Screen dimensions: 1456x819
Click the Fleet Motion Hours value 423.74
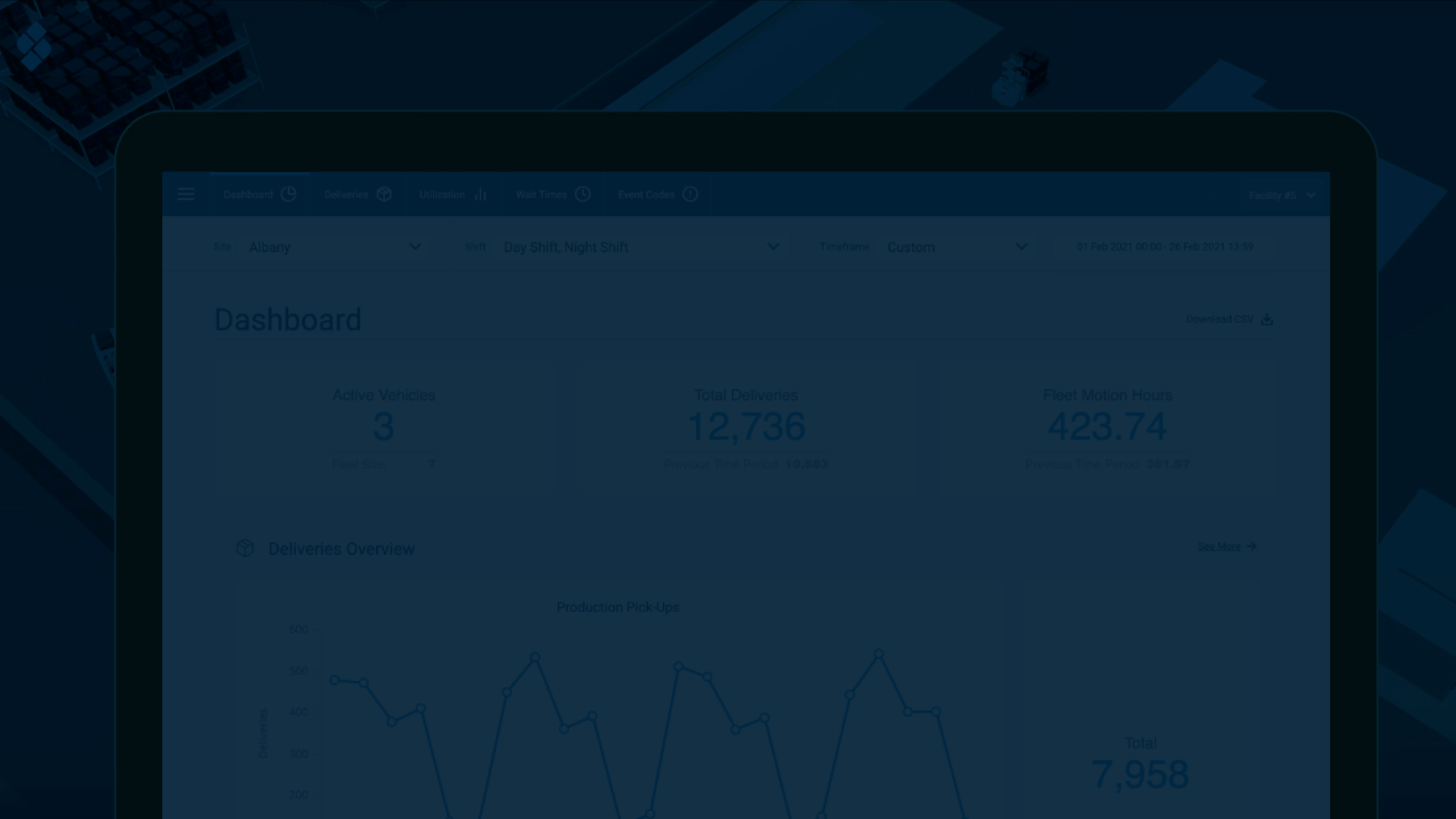1107,426
